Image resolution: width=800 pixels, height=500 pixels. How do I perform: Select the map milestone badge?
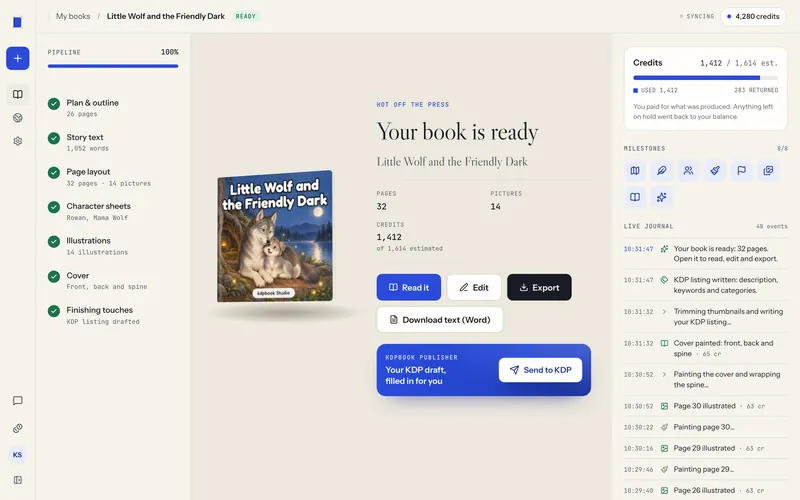(635, 171)
